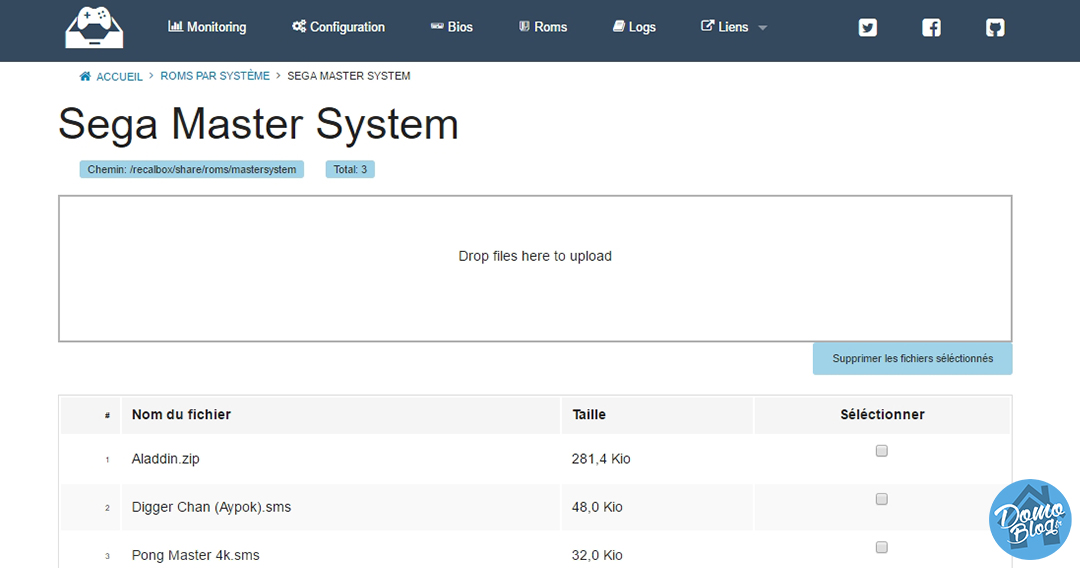1080x568 pixels.
Task: Click the Séléctionner column header
Action: pyautogui.click(x=882, y=414)
